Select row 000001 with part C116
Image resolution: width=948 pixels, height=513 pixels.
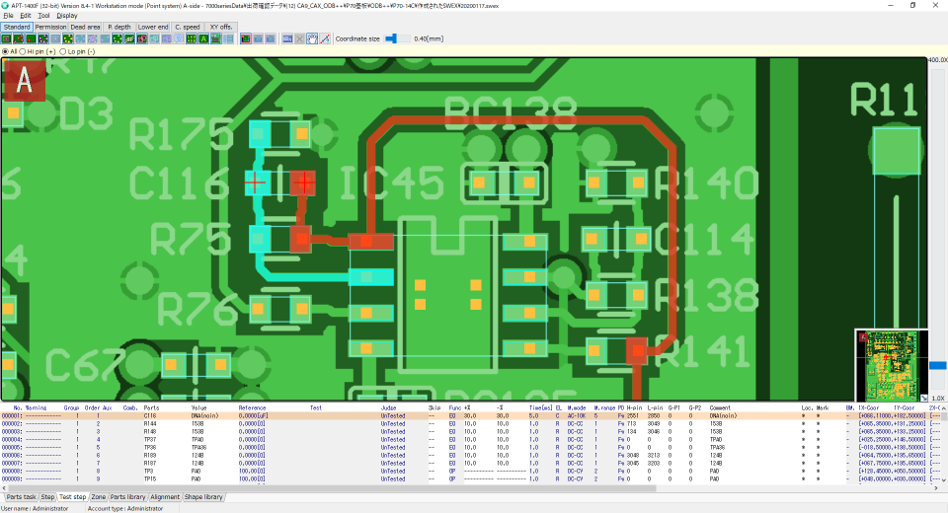pos(472,416)
